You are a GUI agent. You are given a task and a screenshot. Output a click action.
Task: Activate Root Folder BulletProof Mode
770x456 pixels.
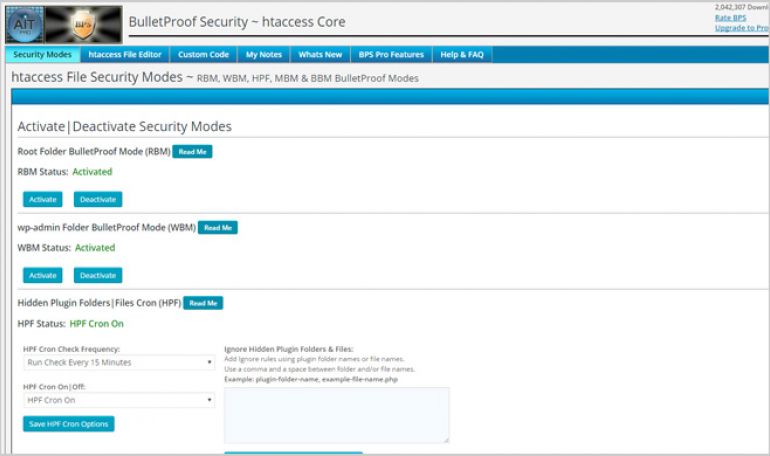pyautogui.click(x=43, y=199)
